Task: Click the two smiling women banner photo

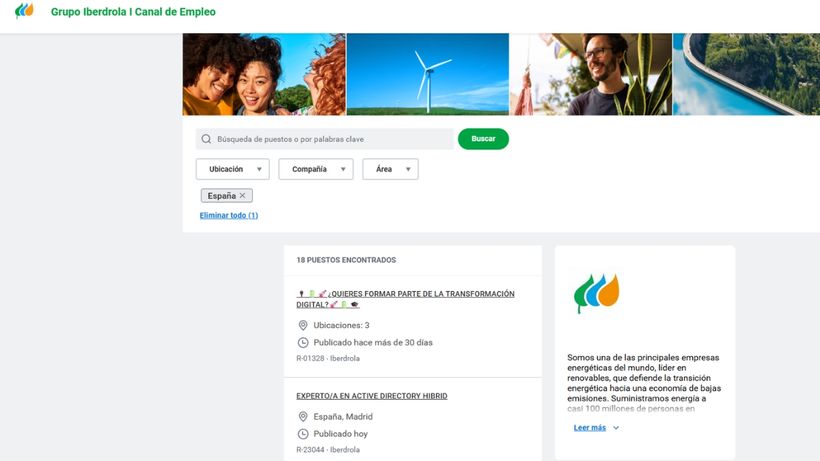Action: click(264, 74)
